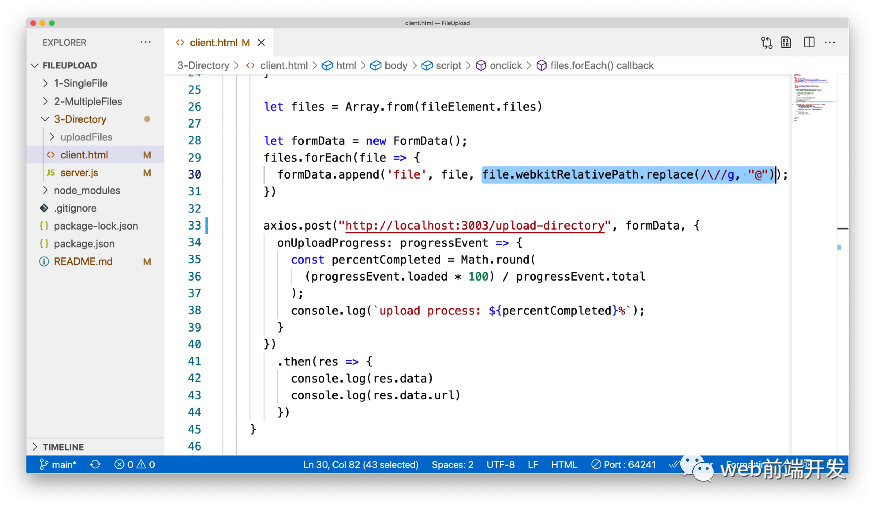Change indentation via Spaces: 2
875x508 pixels.
452,464
